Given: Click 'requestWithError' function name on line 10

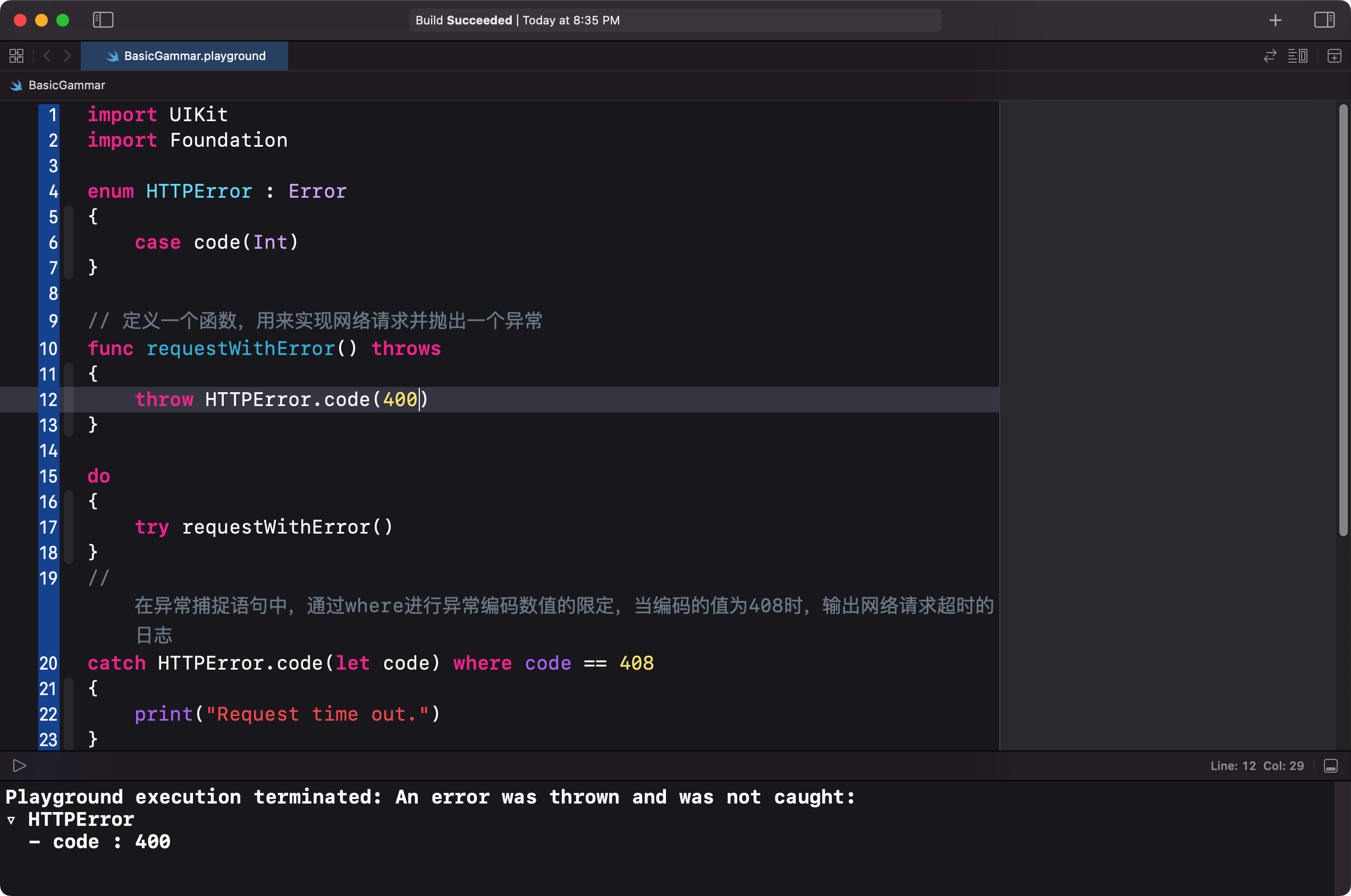Looking at the screenshot, I should tap(241, 348).
